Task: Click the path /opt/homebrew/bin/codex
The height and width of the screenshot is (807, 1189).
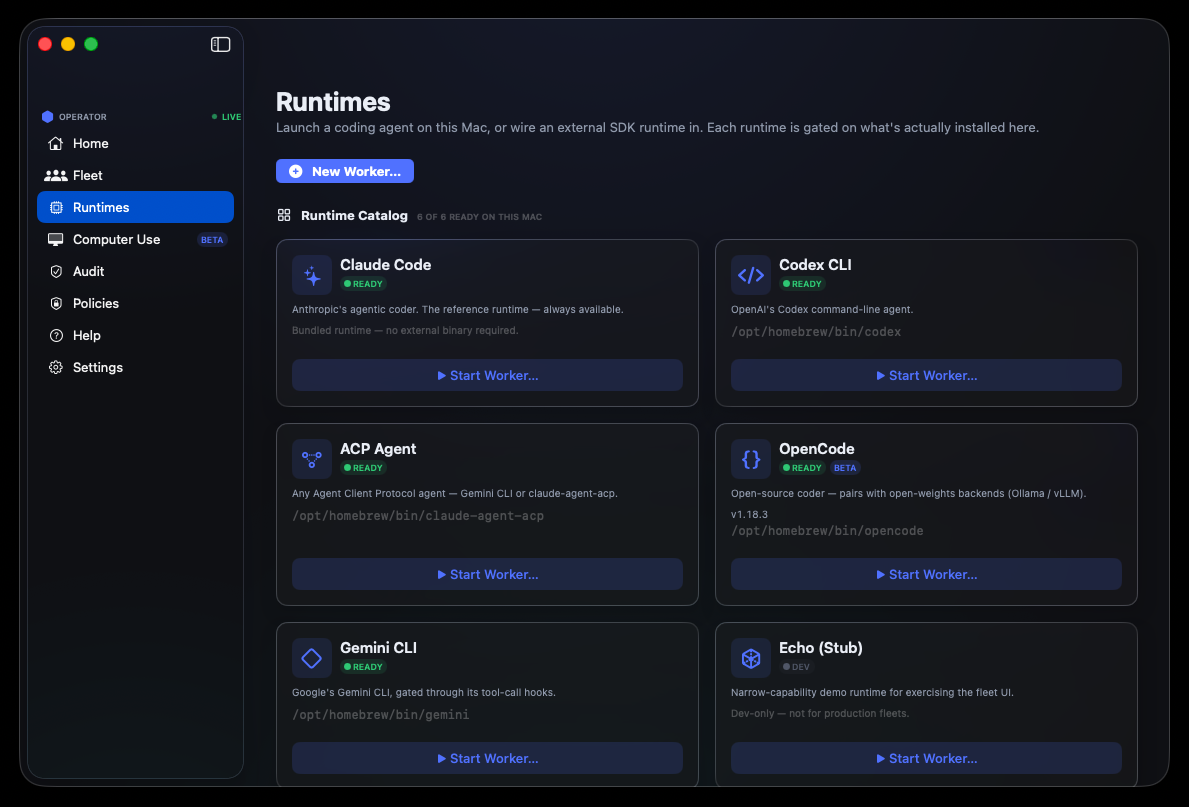Action: point(816,331)
